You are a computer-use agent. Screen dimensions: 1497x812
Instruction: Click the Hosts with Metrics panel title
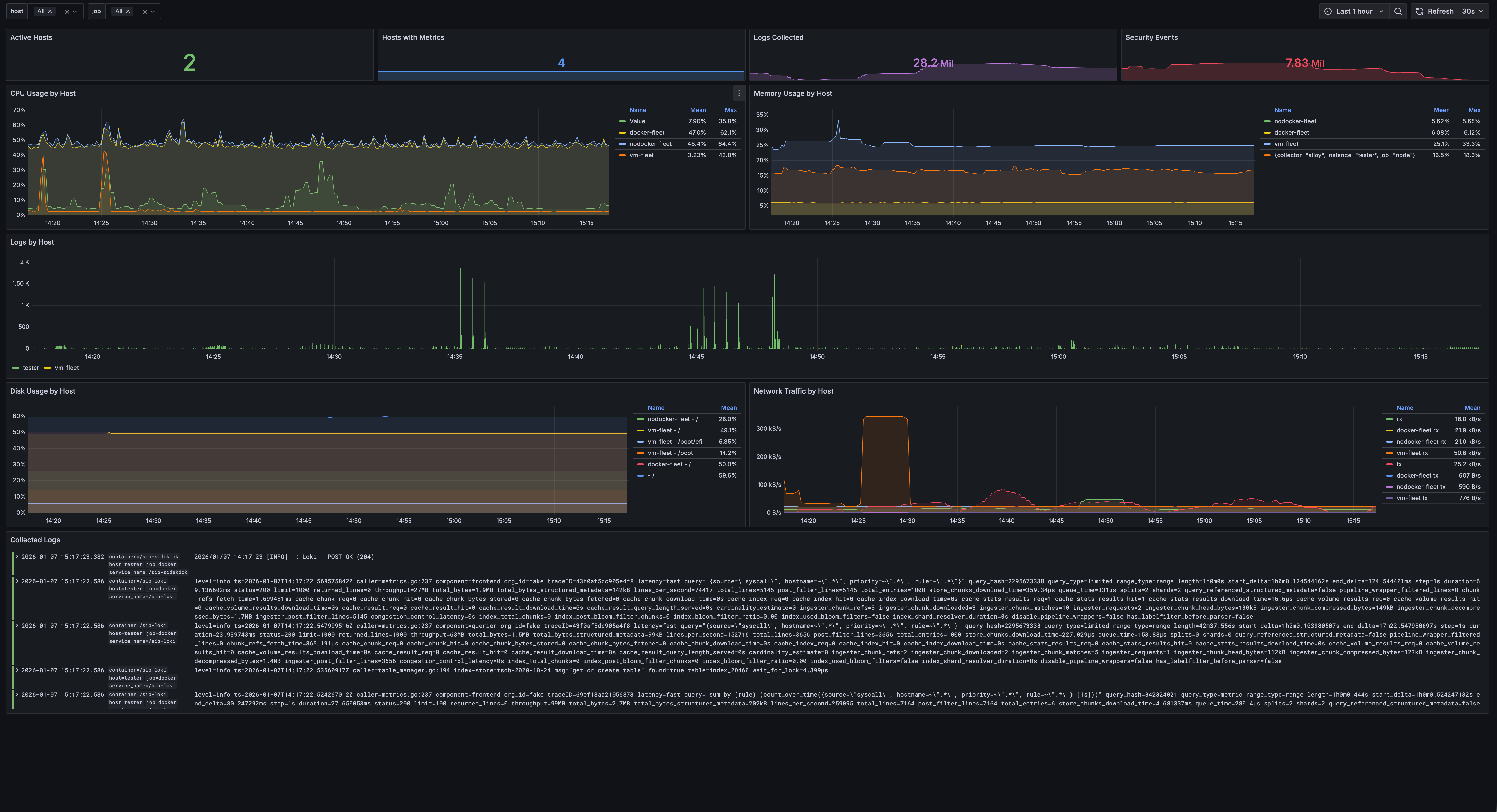coord(413,37)
